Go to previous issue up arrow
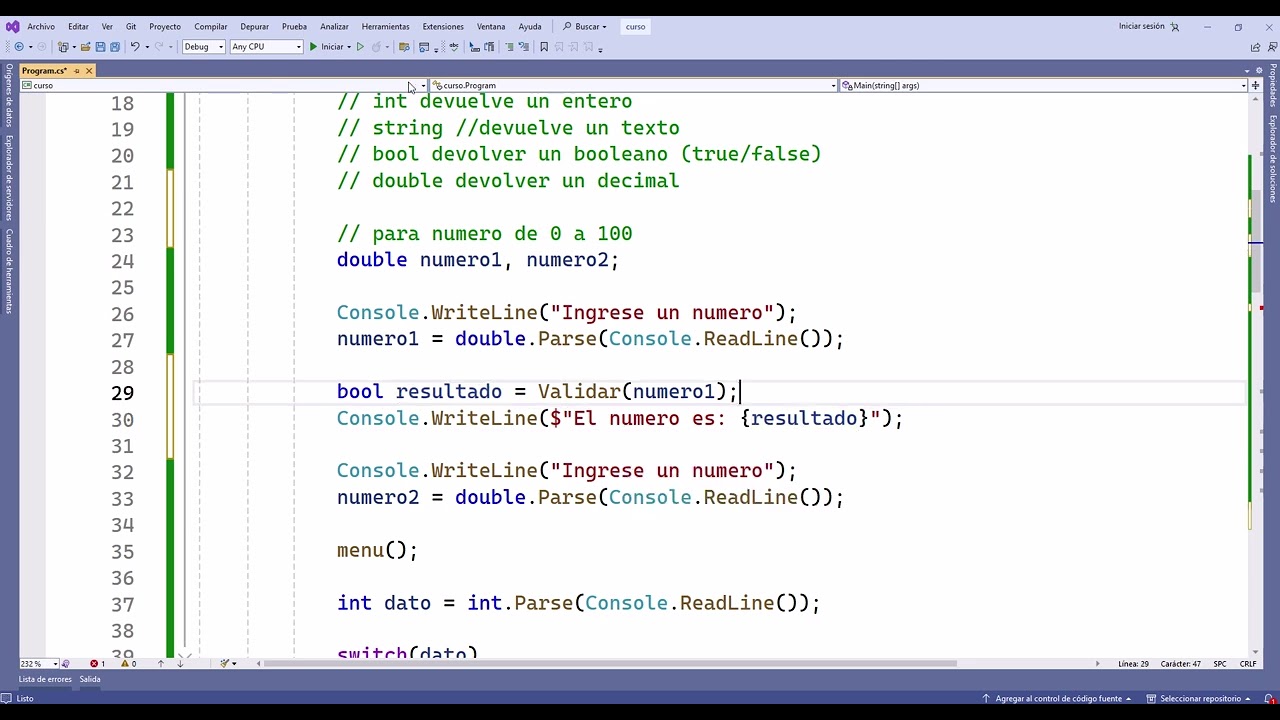The image size is (1280, 720). (x=161, y=664)
